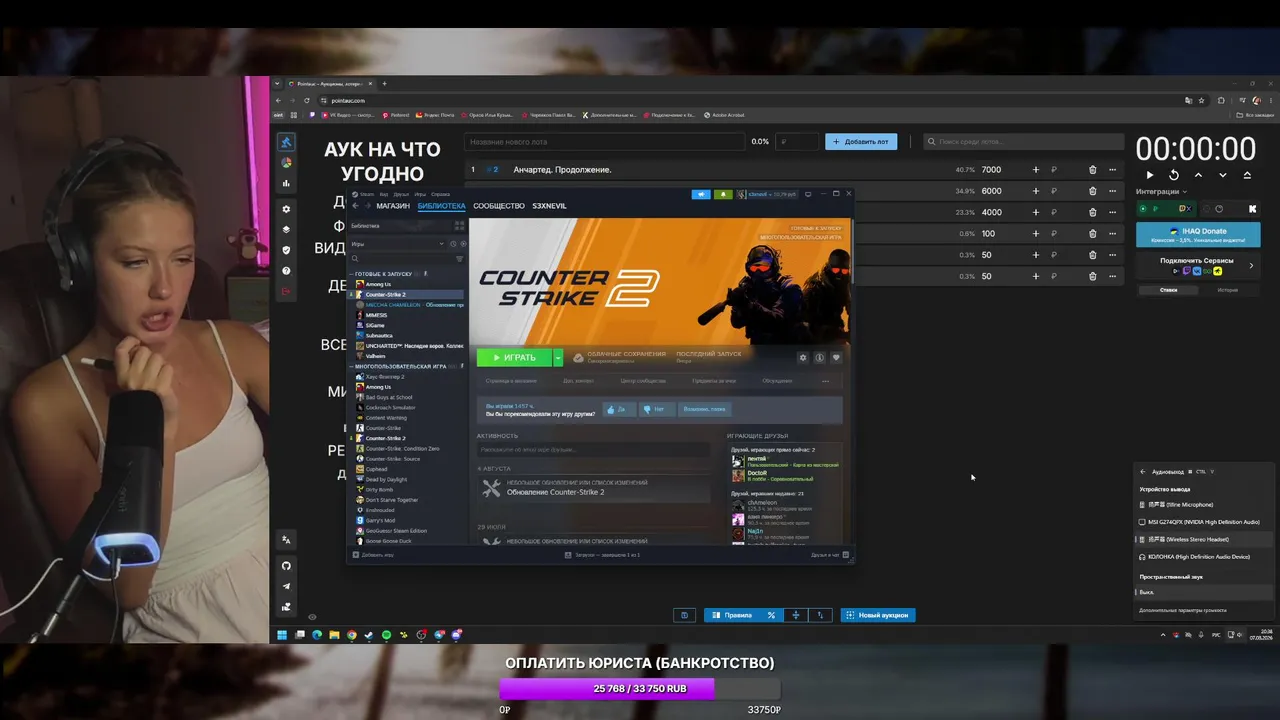Image resolution: width=1280 pixels, height=720 pixels.
Task: Open the help question mark icon in Pointauc
Action: pyautogui.click(x=286, y=271)
